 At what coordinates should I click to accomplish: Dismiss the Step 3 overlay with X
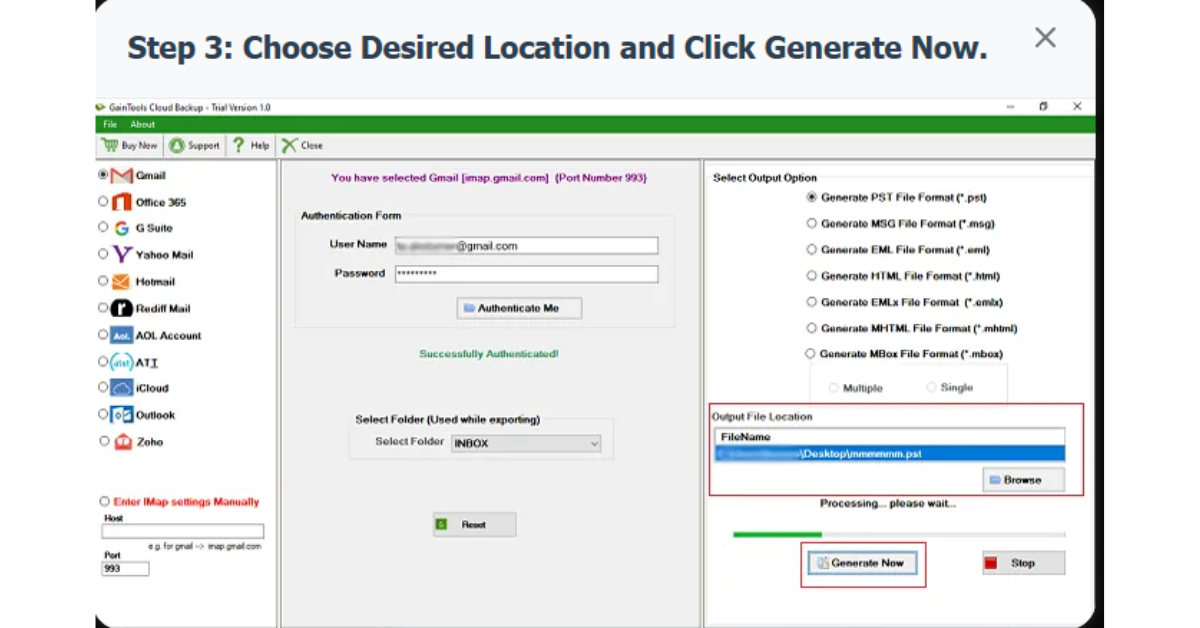[1045, 38]
